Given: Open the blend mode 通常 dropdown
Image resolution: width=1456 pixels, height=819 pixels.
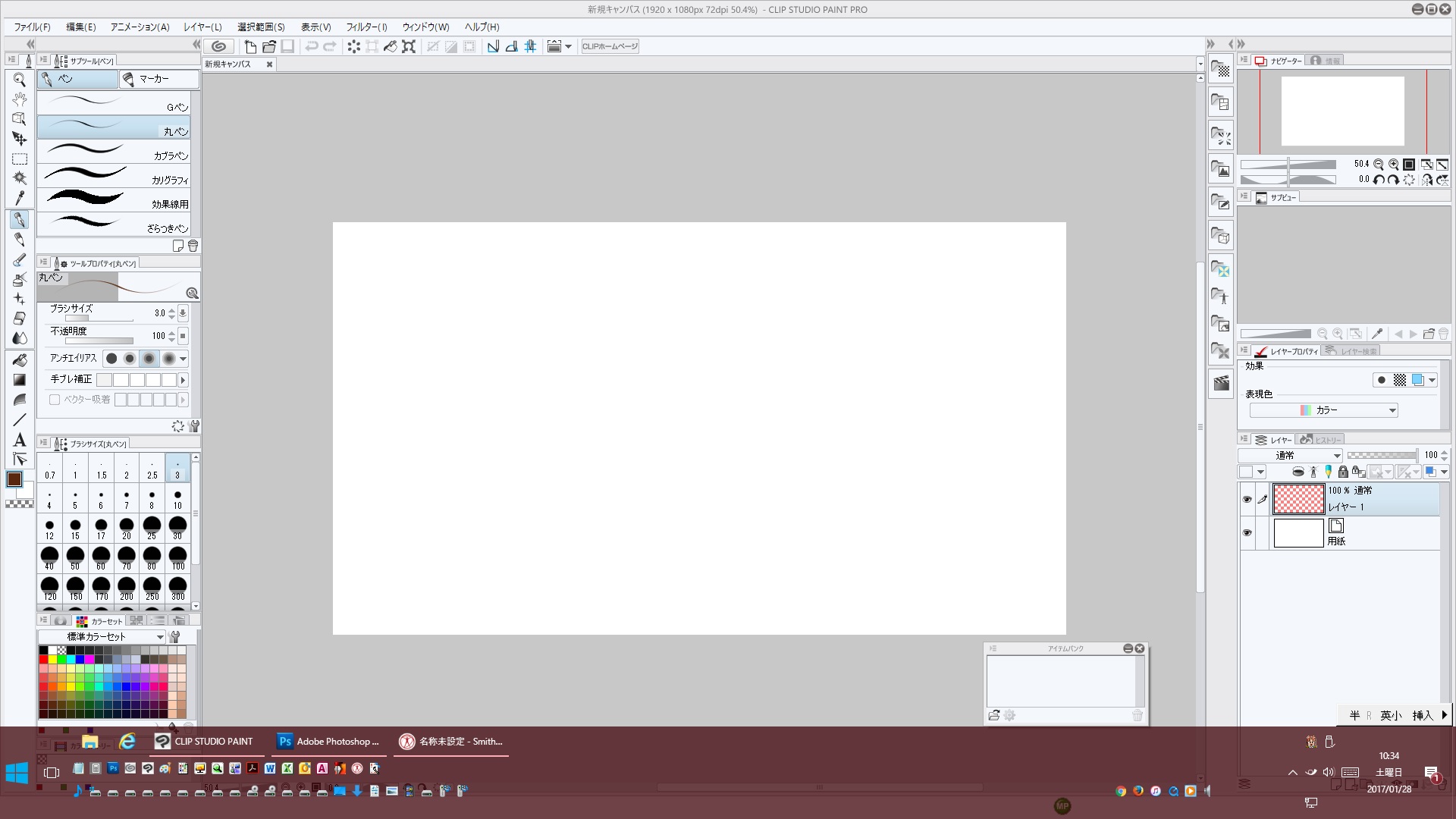Looking at the screenshot, I should point(1290,456).
